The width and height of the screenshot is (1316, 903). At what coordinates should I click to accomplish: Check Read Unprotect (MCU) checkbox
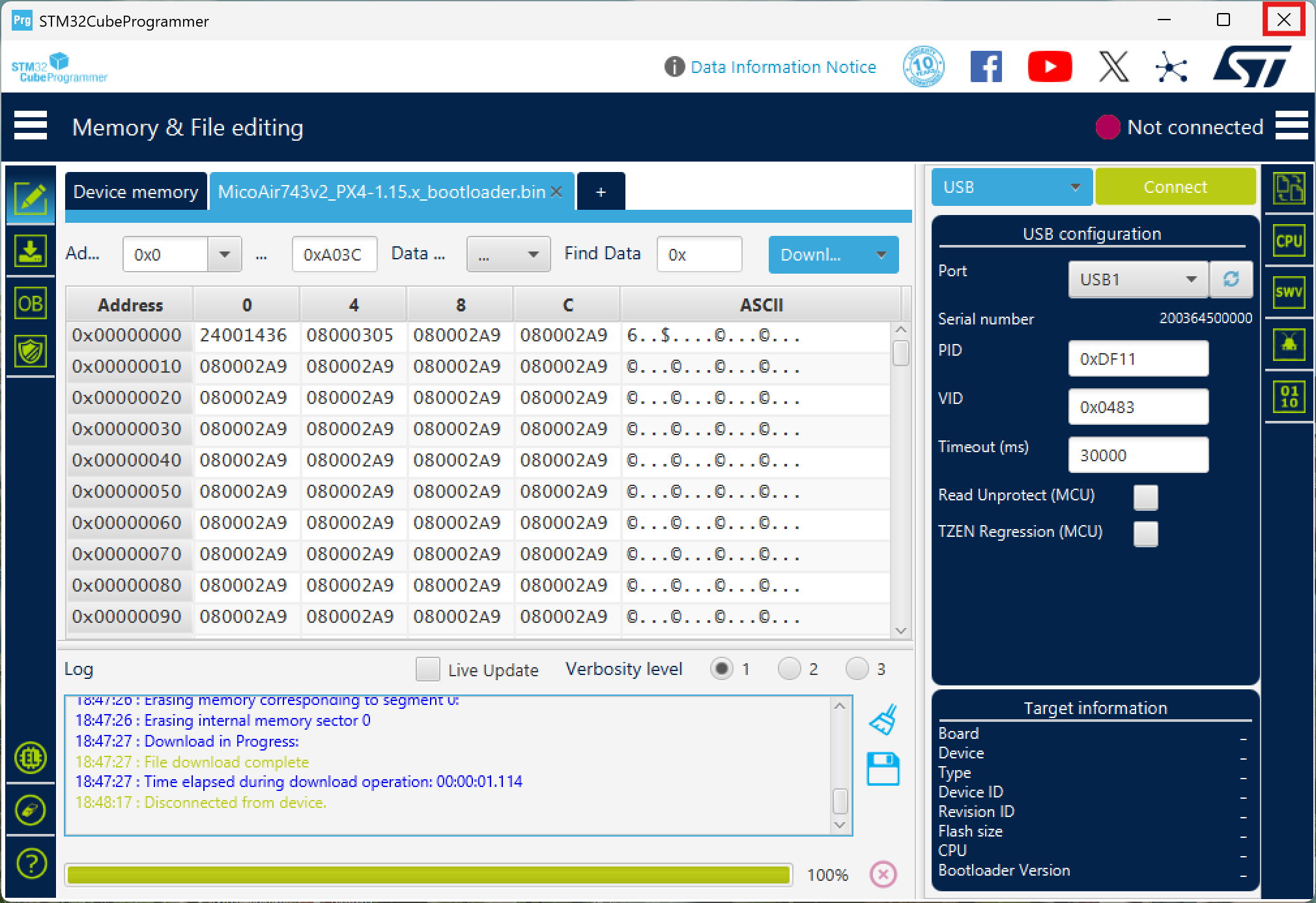[x=1145, y=497]
